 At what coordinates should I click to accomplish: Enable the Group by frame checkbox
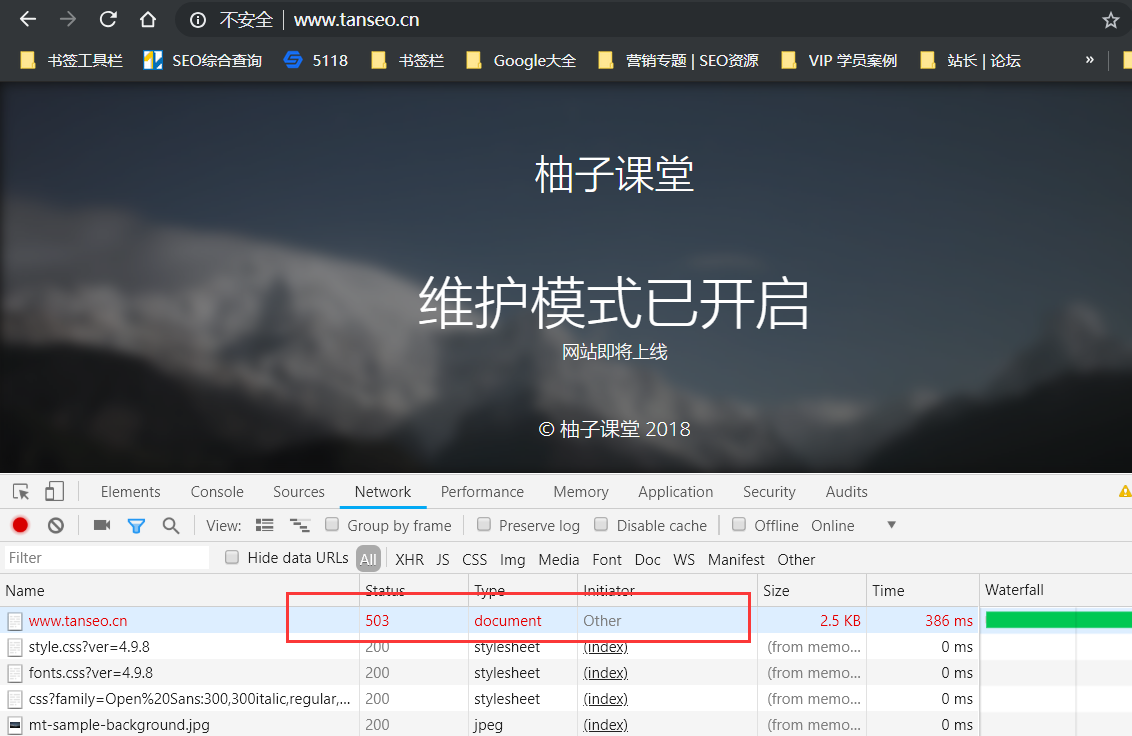click(332, 524)
